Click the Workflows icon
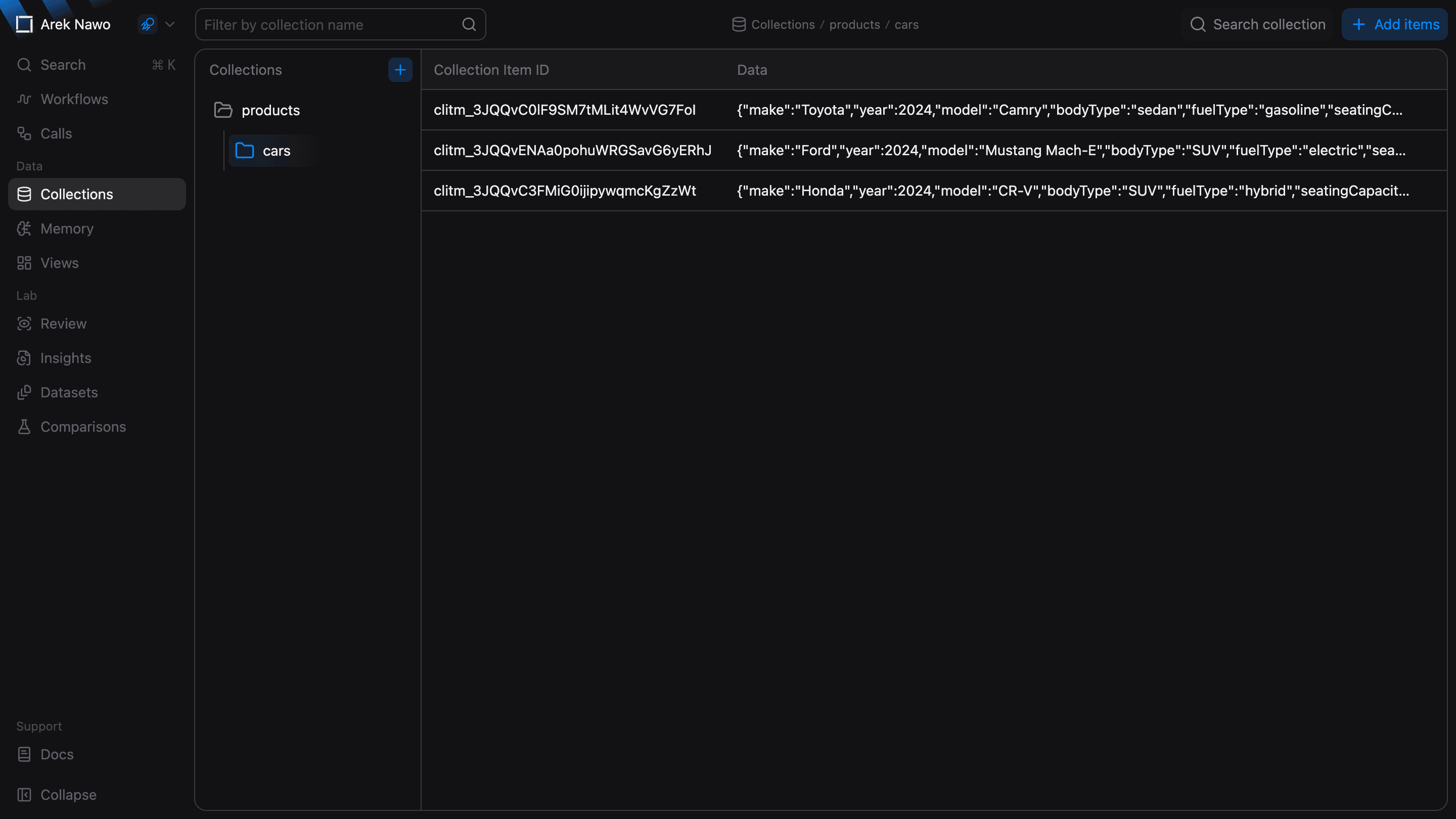Image resolution: width=1456 pixels, height=819 pixels. point(24,100)
